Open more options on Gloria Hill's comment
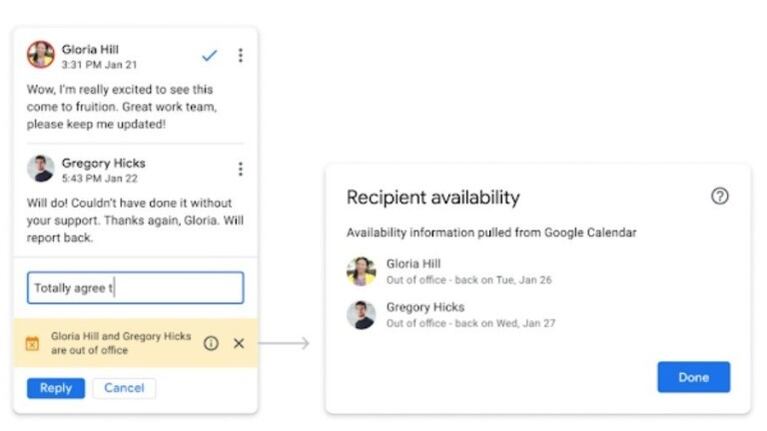 pyautogui.click(x=240, y=55)
